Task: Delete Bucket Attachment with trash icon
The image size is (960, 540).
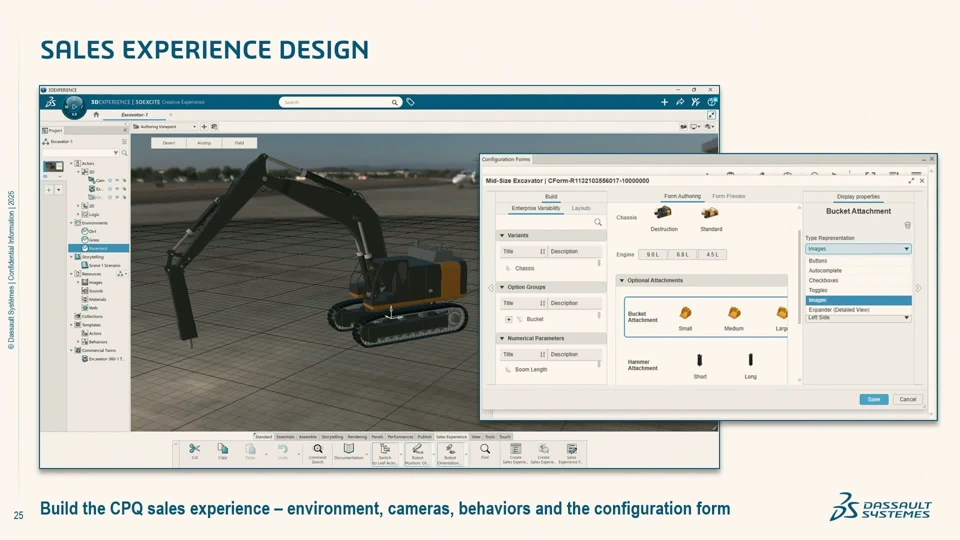Action: point(907,225)
